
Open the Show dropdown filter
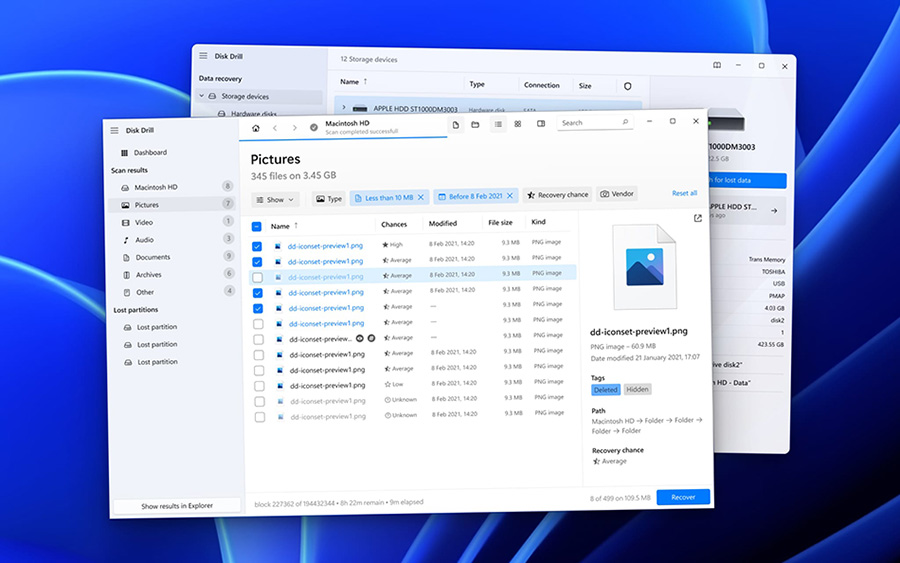275,199
